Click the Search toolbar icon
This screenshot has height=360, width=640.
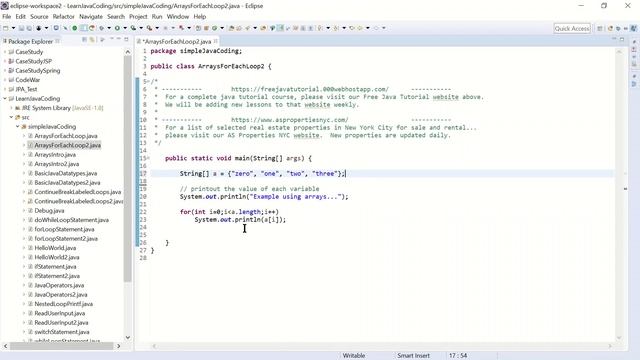[247, 28]
